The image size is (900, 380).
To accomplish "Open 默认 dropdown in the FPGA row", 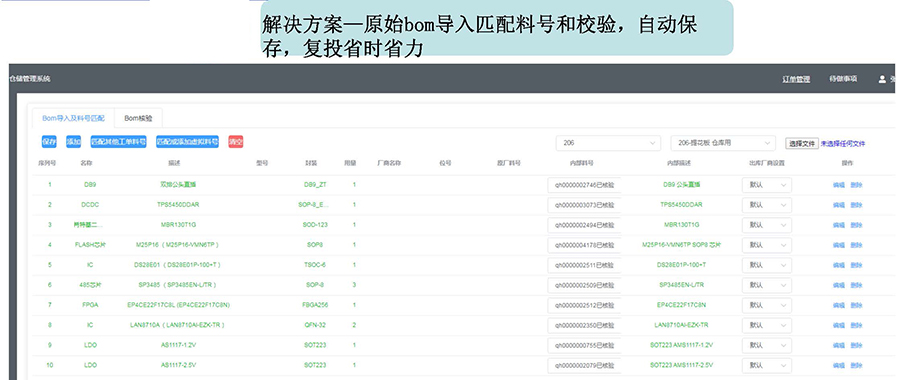I will coord(767,305).
